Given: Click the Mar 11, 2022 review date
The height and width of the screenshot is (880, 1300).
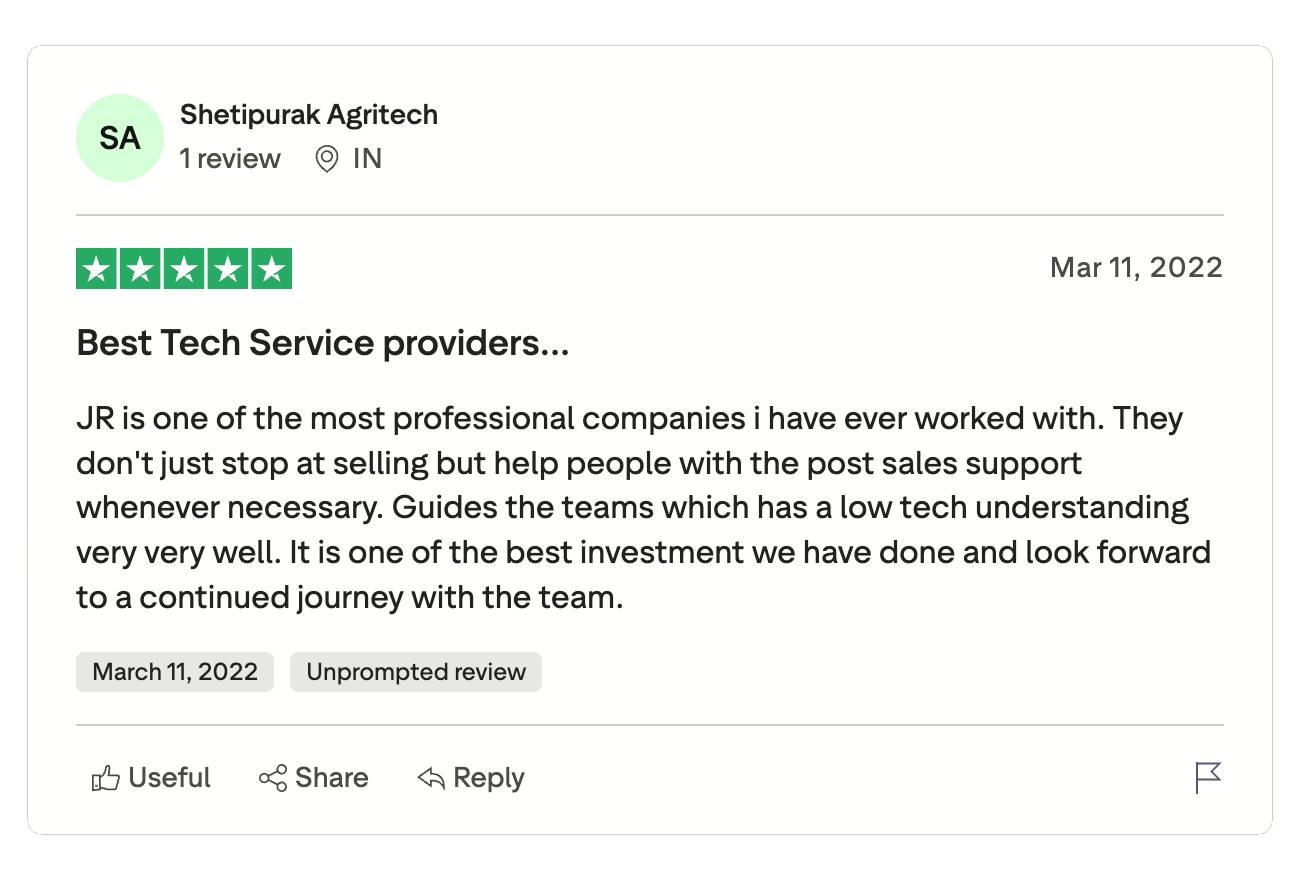Looking at the screenshot, I should pyautogui.click(x=1136, y=268).
